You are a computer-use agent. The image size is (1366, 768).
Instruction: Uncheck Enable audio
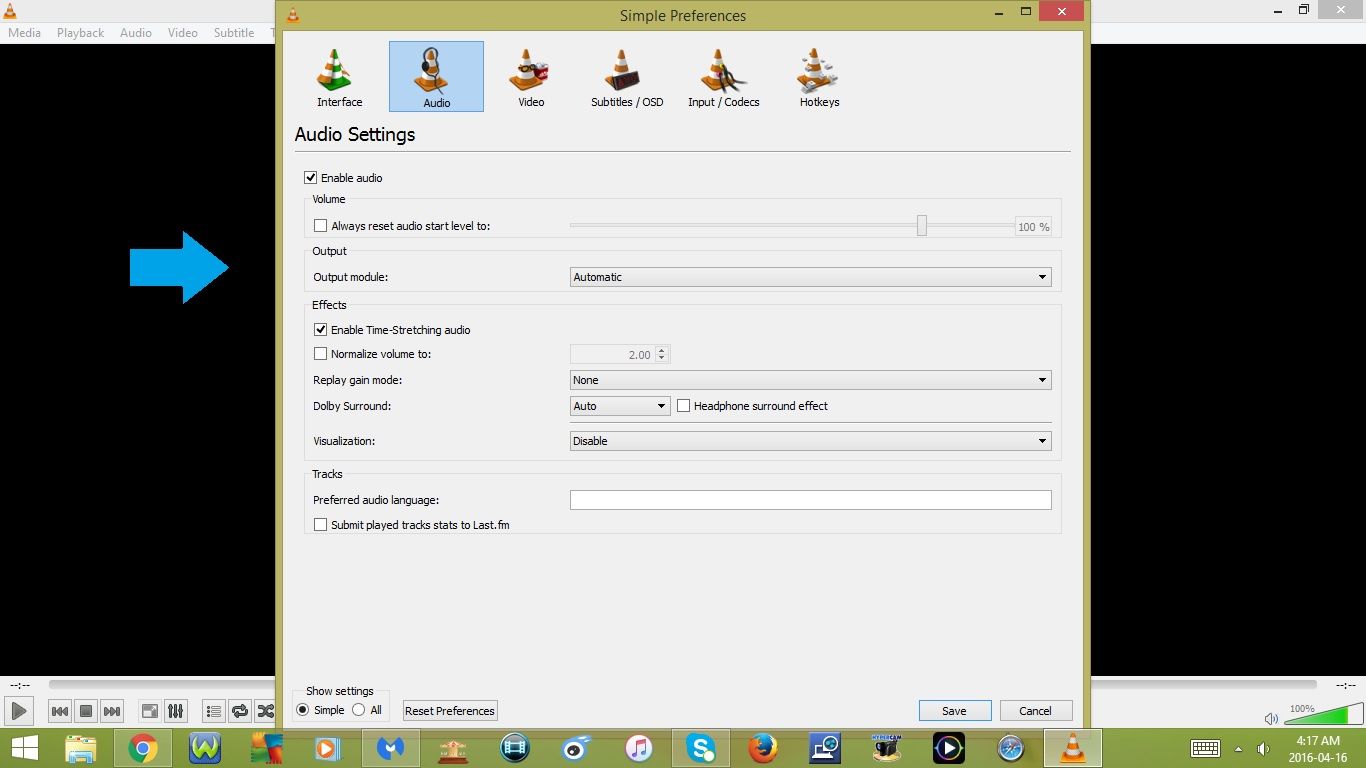311,177
